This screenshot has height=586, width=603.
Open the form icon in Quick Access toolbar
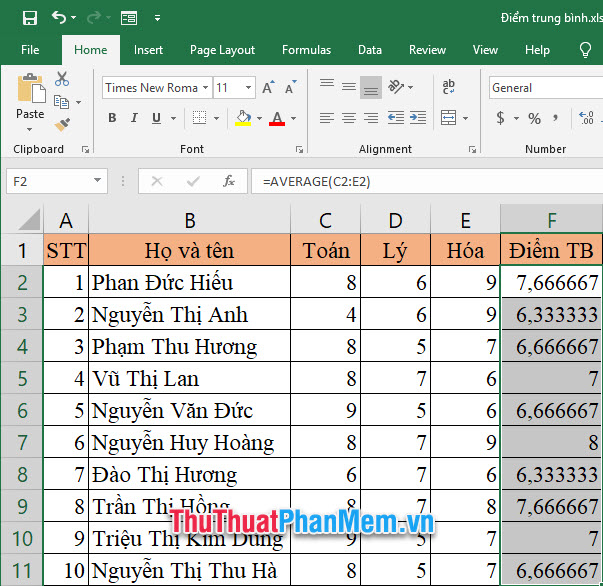[x=128, y=18]
